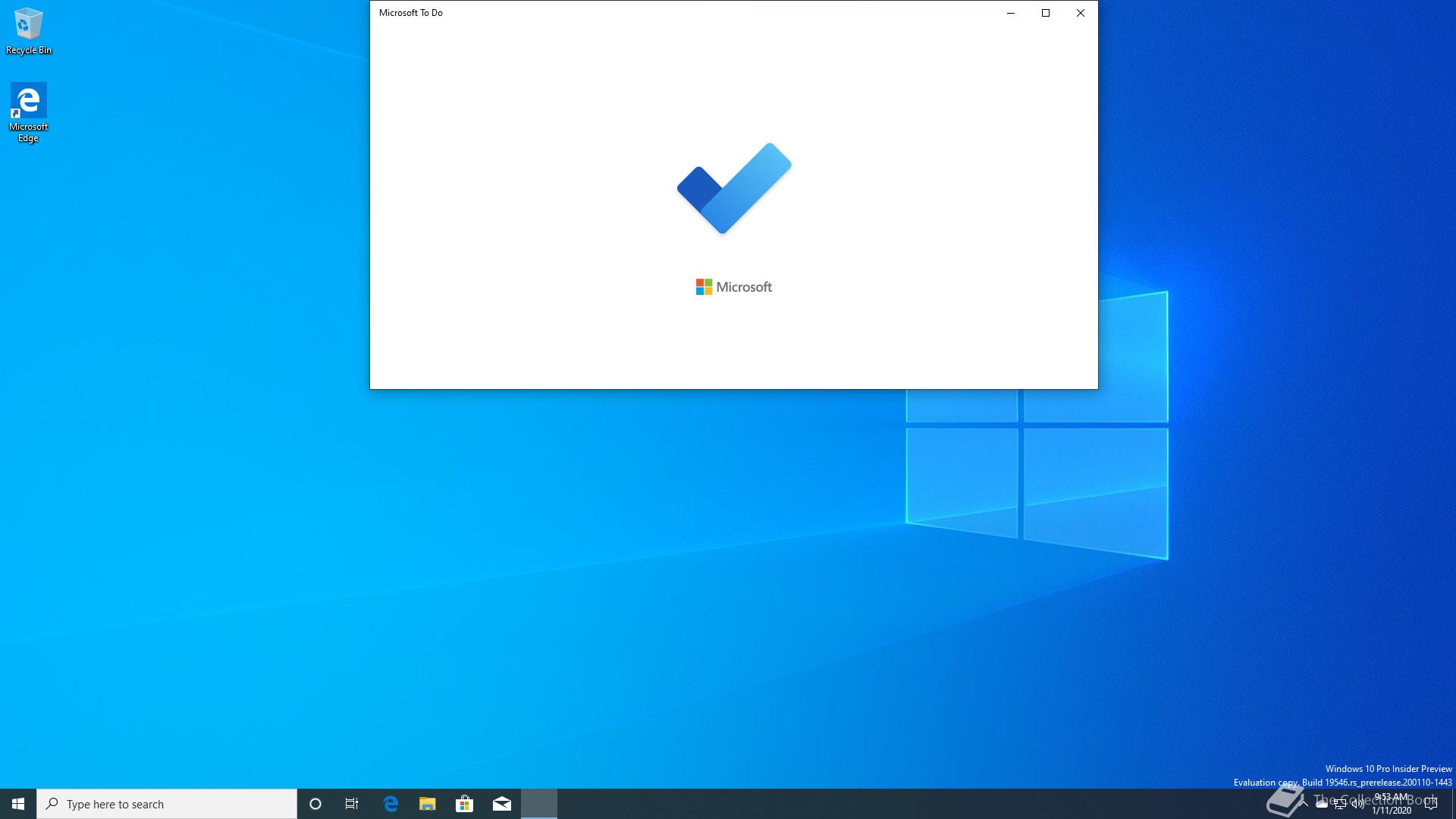Close the Microsoft To Do window

pyautogui.click(x=1081, y=13)
